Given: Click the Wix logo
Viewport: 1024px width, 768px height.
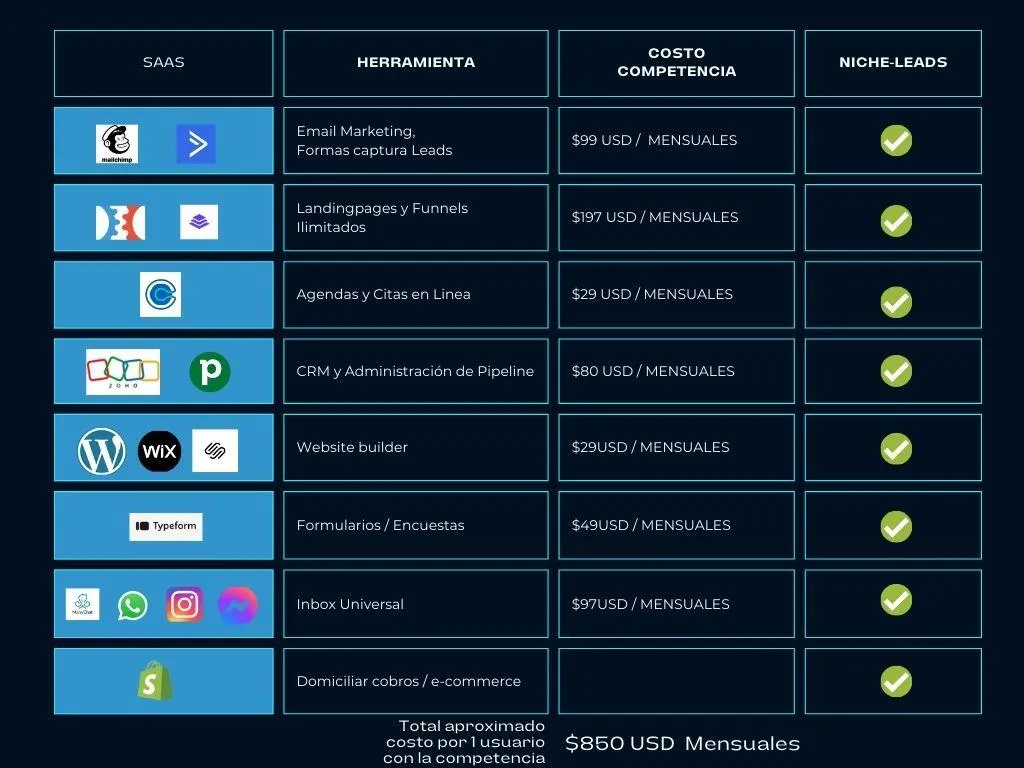Looking at the screenshot, I should 159,451.
